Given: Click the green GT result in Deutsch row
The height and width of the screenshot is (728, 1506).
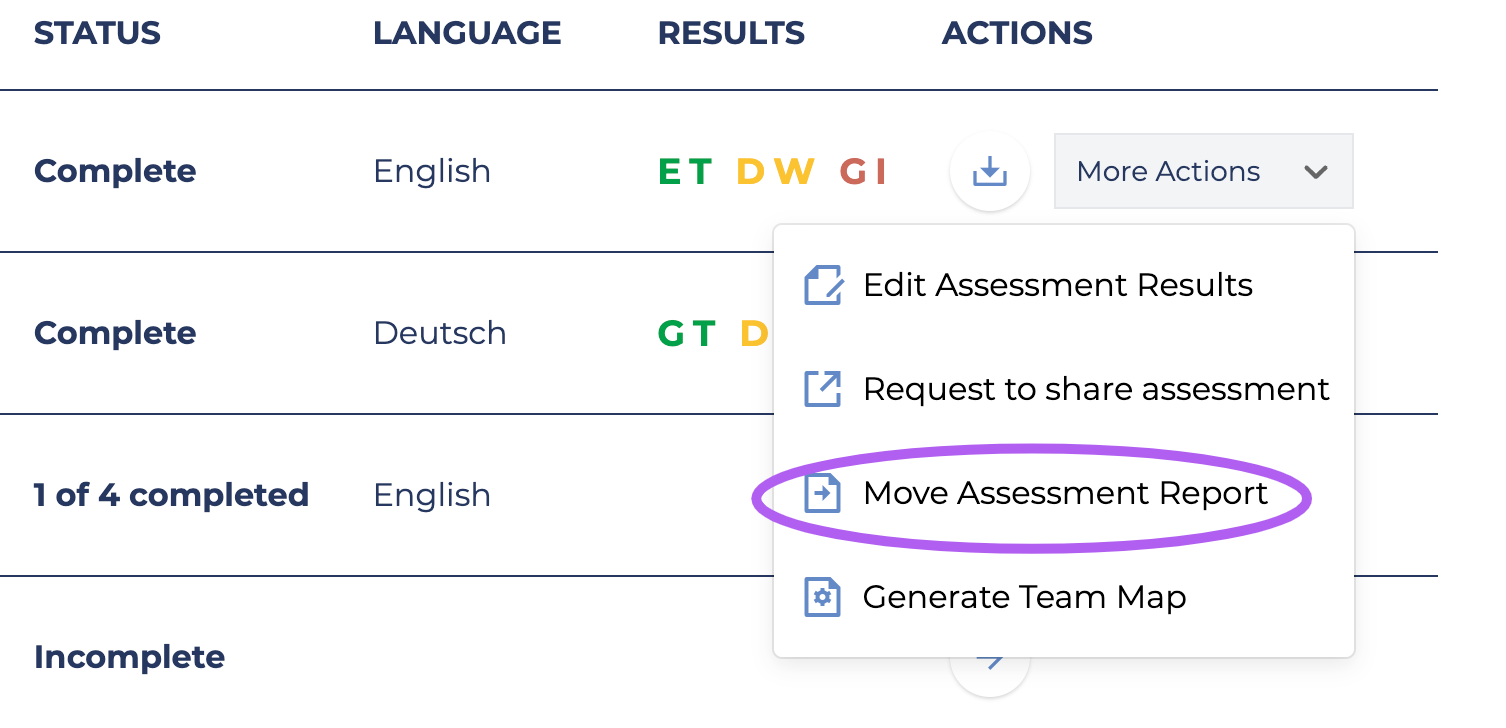Looking at the screenshot, I should tap(686, 333).
